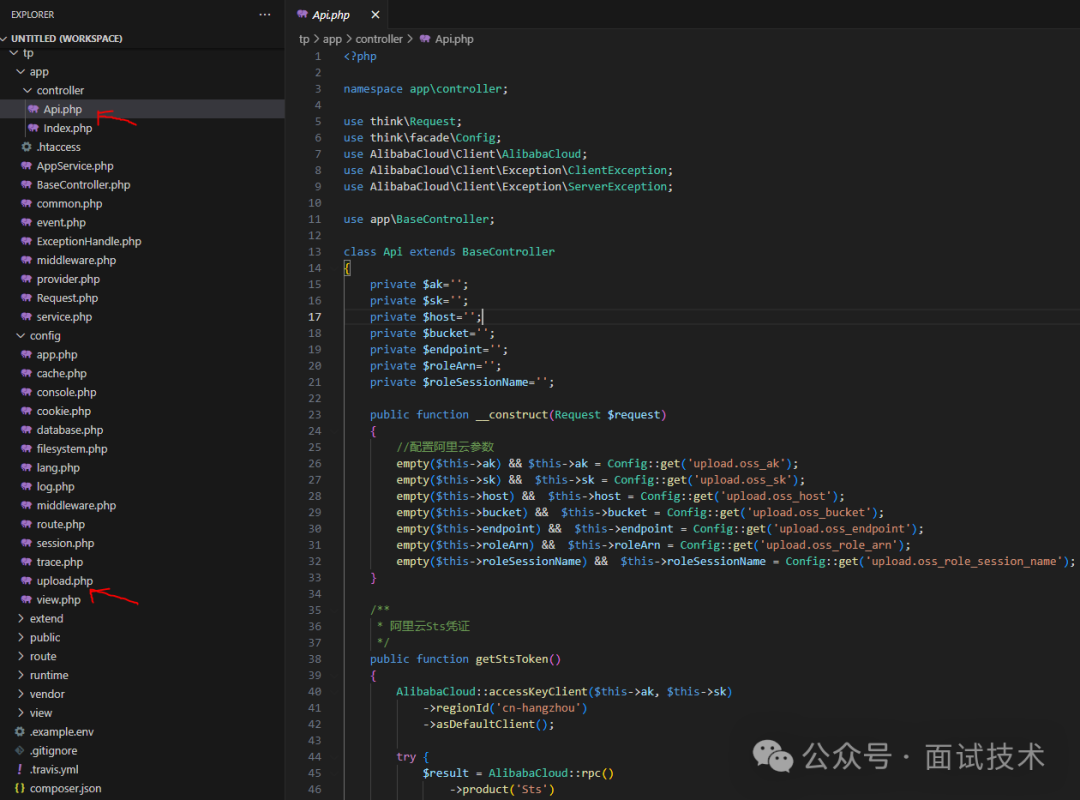Open middleware.php in the app folder
This screenshot has width=1080, height=800.
(x=76, y=260)
